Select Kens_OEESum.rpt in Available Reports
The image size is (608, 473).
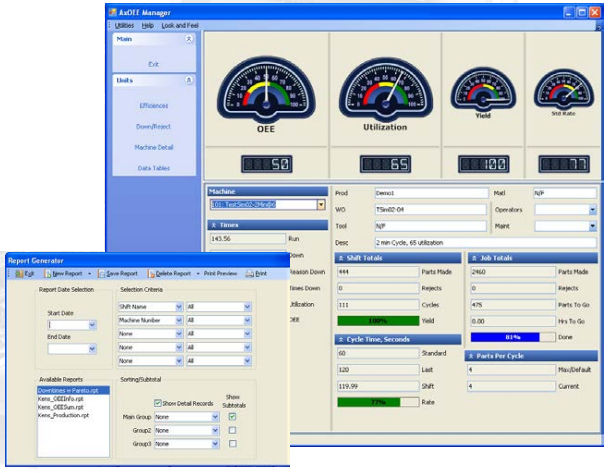[x=61, y=407]
